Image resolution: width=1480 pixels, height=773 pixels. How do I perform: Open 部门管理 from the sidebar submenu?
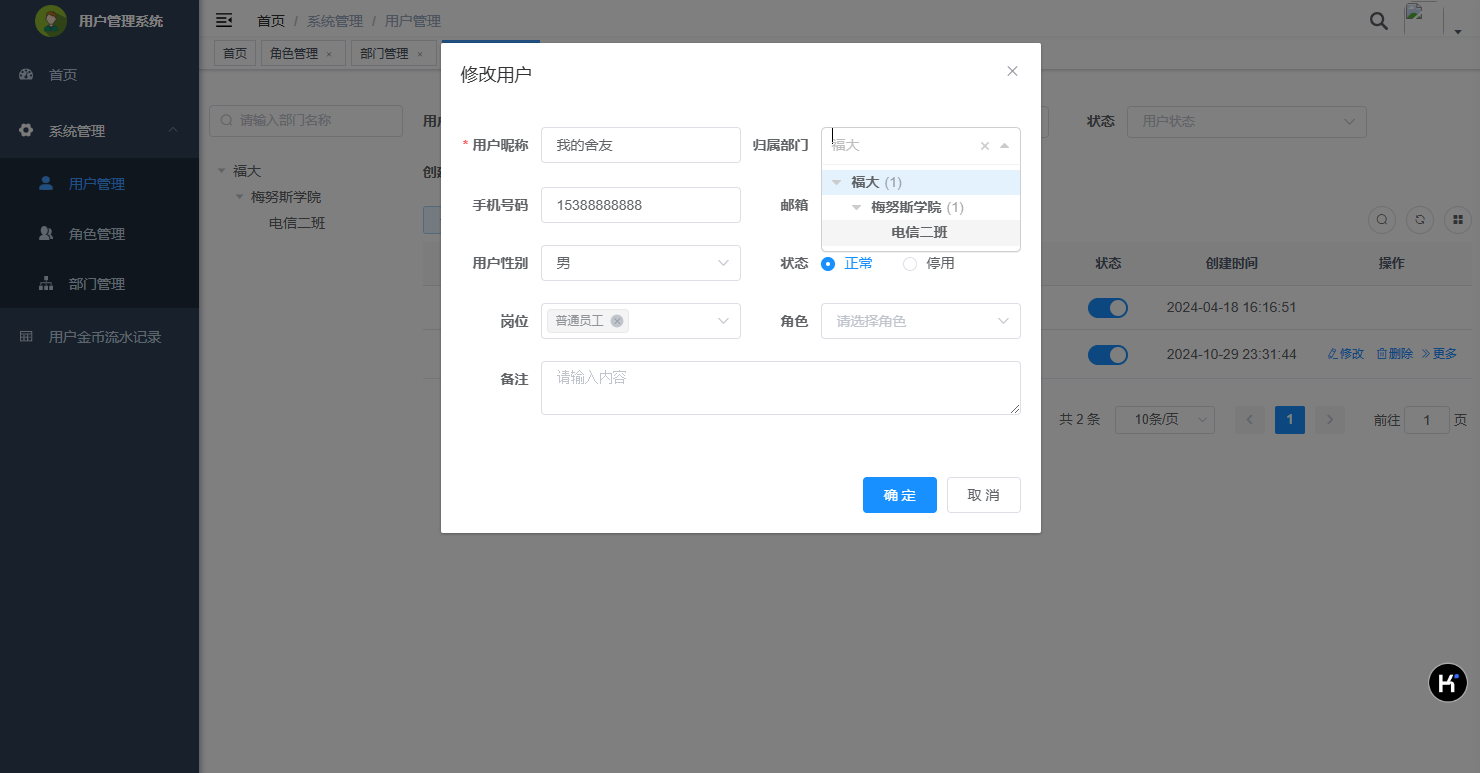[99, 284]
